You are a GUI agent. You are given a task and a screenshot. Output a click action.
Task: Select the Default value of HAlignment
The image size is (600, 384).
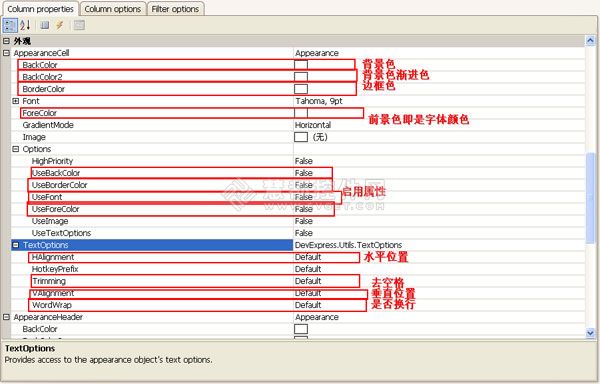[308, 257]
